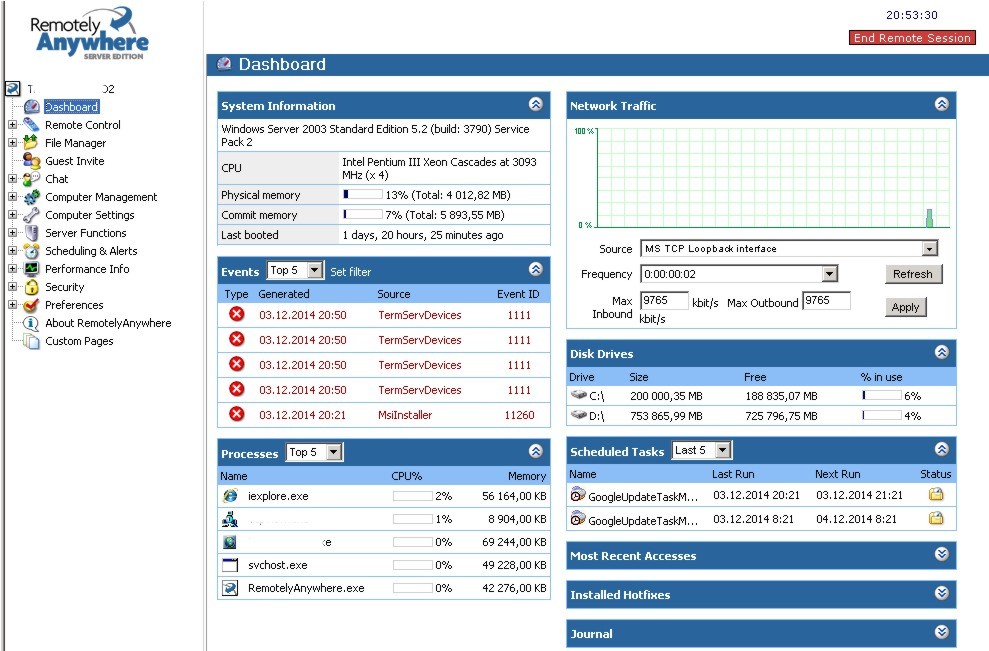Open Custom Pages in the navigation tree
This screenshot has height=651, width=989.
[79, 341]
